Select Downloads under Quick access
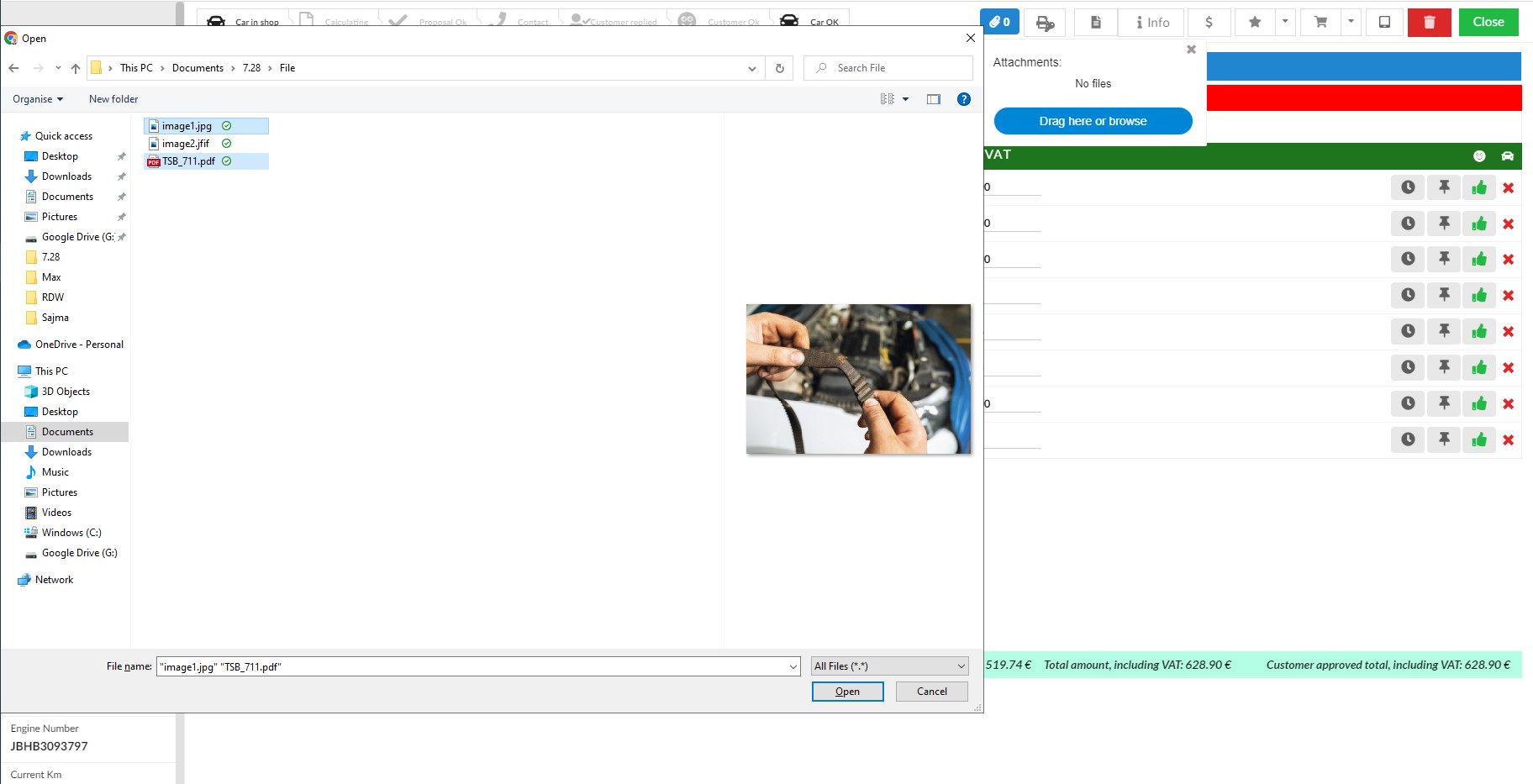 point(66,176)
